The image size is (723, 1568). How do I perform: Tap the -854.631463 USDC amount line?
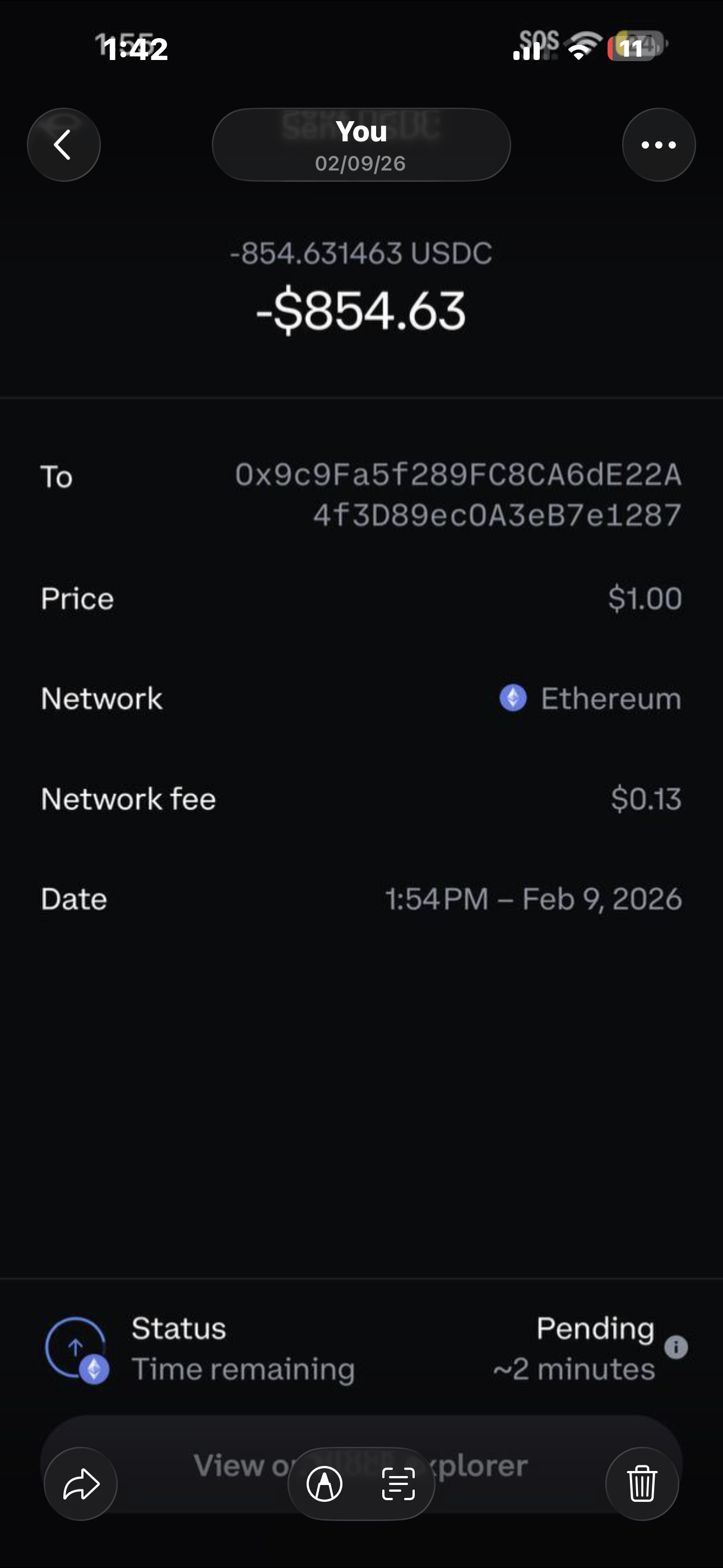[361, 253]
